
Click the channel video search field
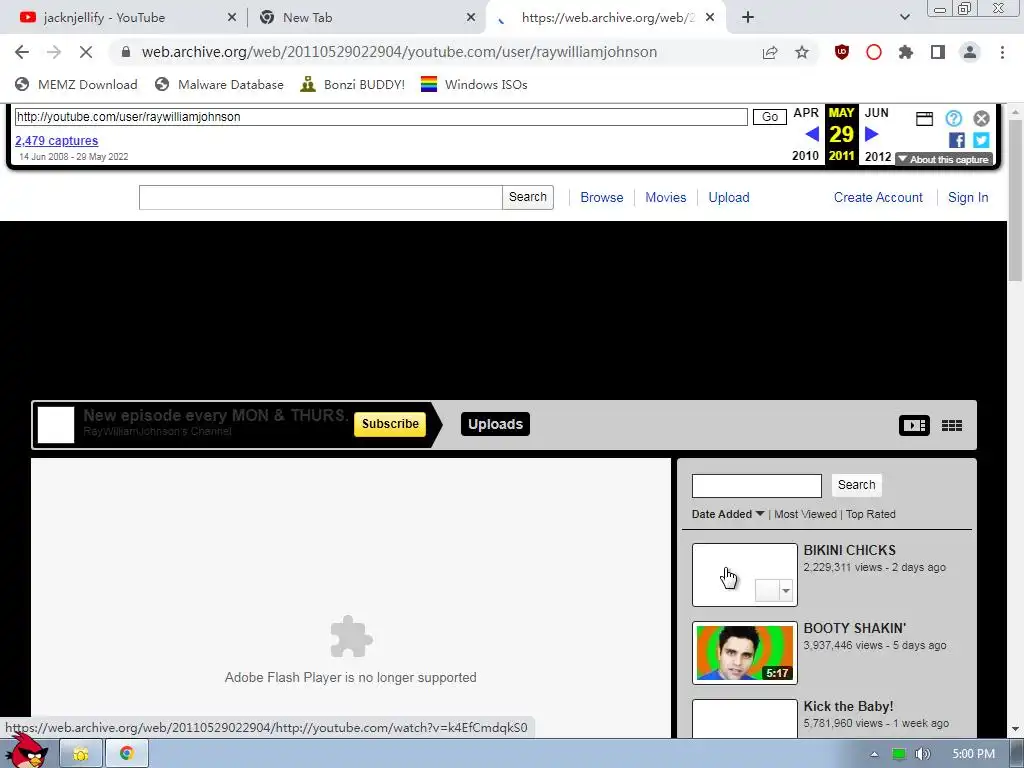(756, 486)
